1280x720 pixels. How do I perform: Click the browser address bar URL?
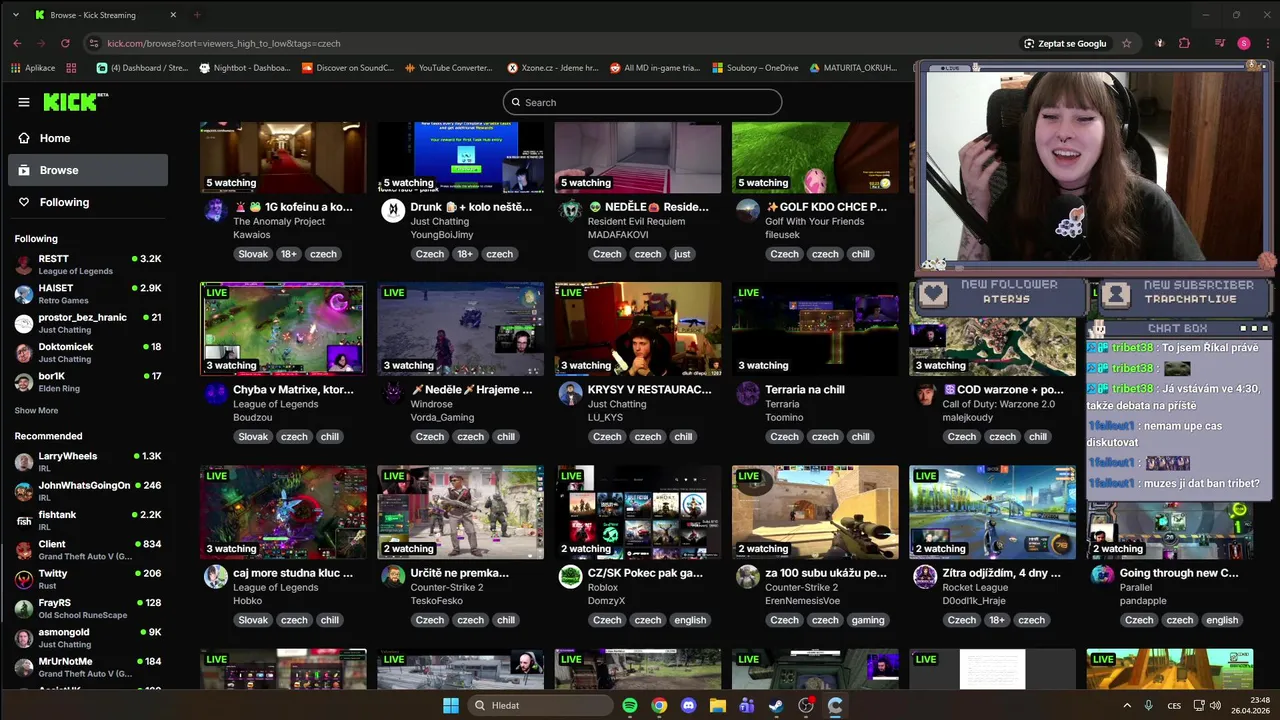[x=224, y=43]
